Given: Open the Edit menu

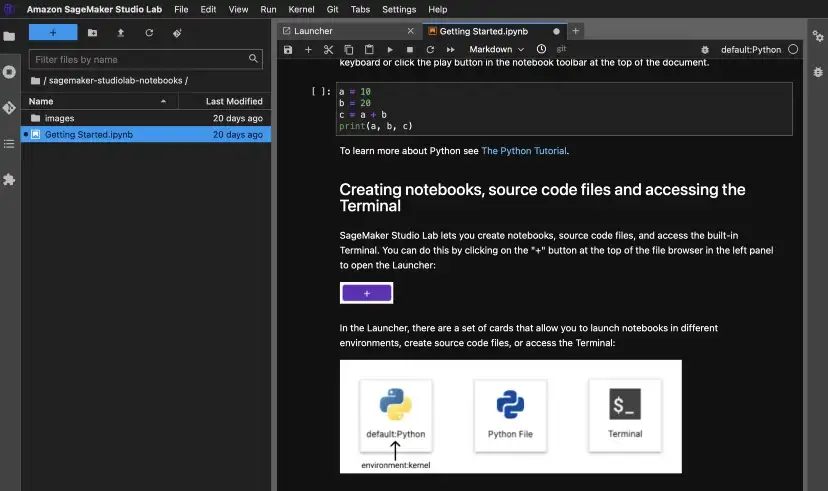Looking at the screenshot, I should coord(208,10).
